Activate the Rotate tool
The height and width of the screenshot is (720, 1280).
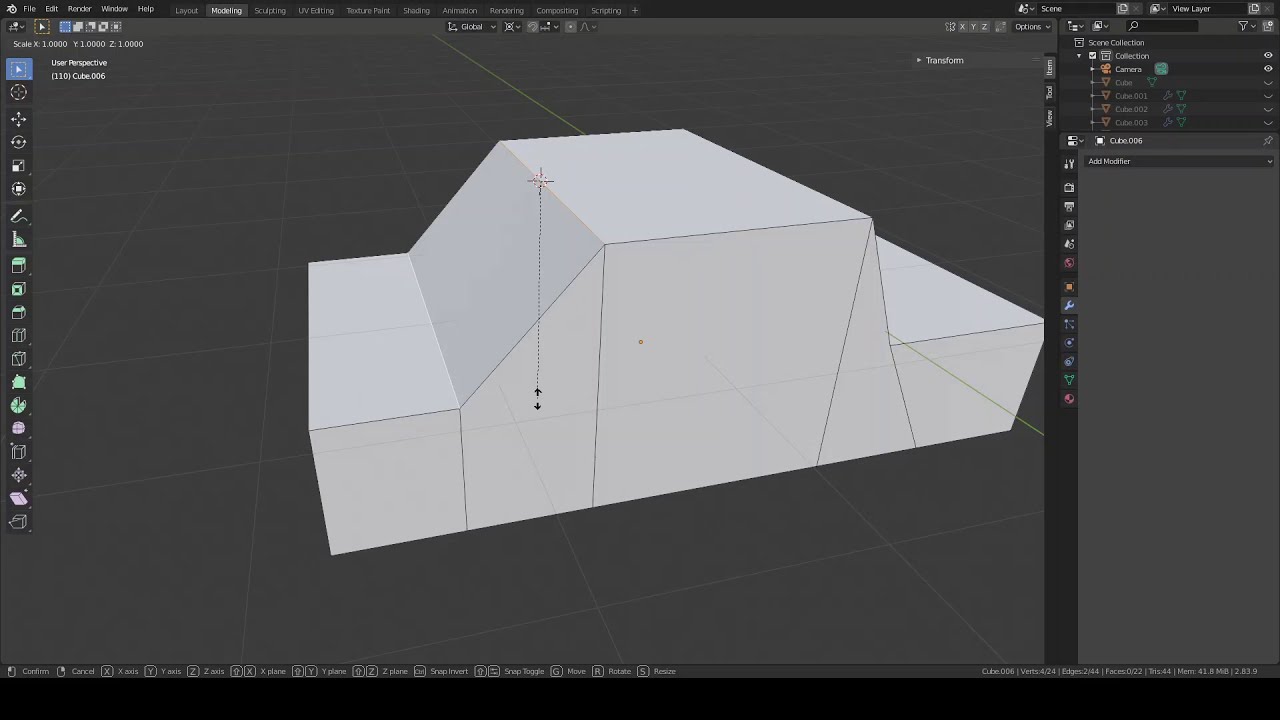point(18,142)
